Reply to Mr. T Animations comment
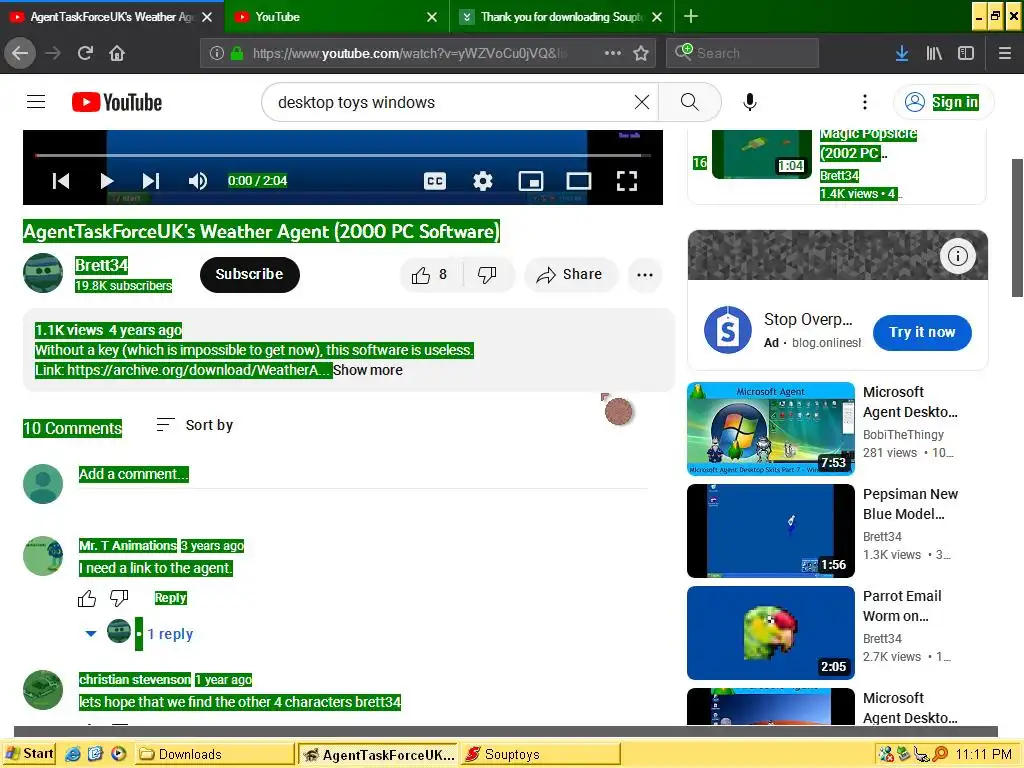The height and width of the screenshot is (768, 1024). pos(170,598)
